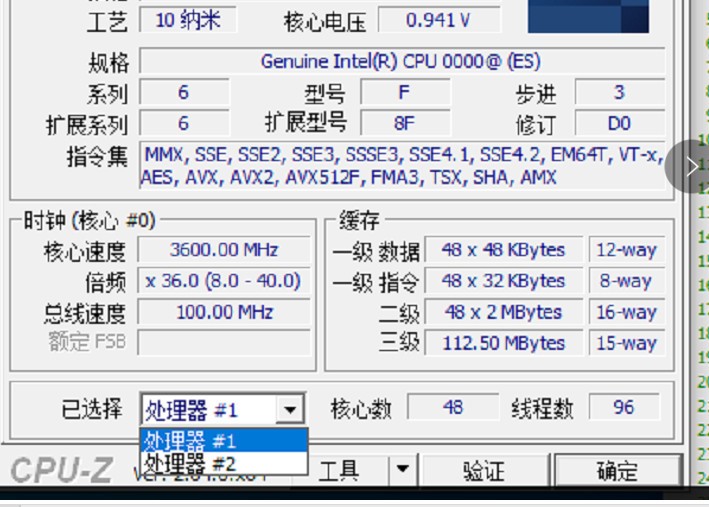Click the 工艺 value 10 纳米
Viewport: 709px width, 507px height.
[188, 20]
